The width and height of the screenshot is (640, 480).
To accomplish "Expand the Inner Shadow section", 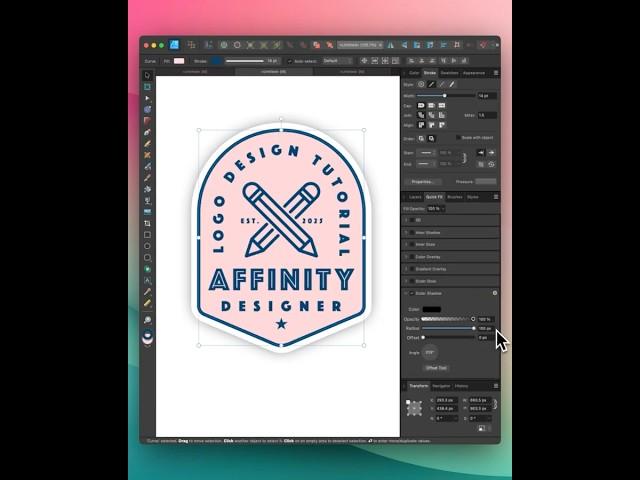I will click(x=406, y=232).
